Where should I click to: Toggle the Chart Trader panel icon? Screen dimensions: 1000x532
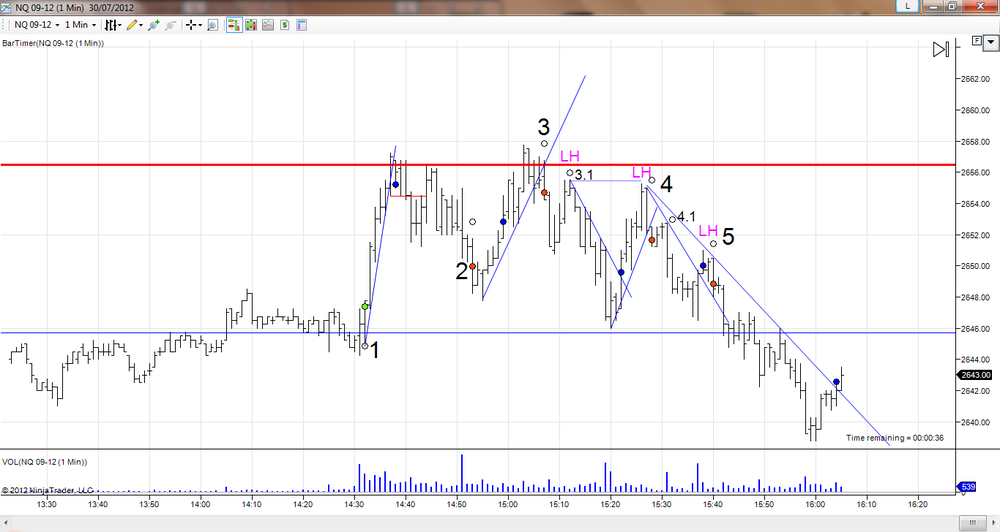(x=234, y=25)
